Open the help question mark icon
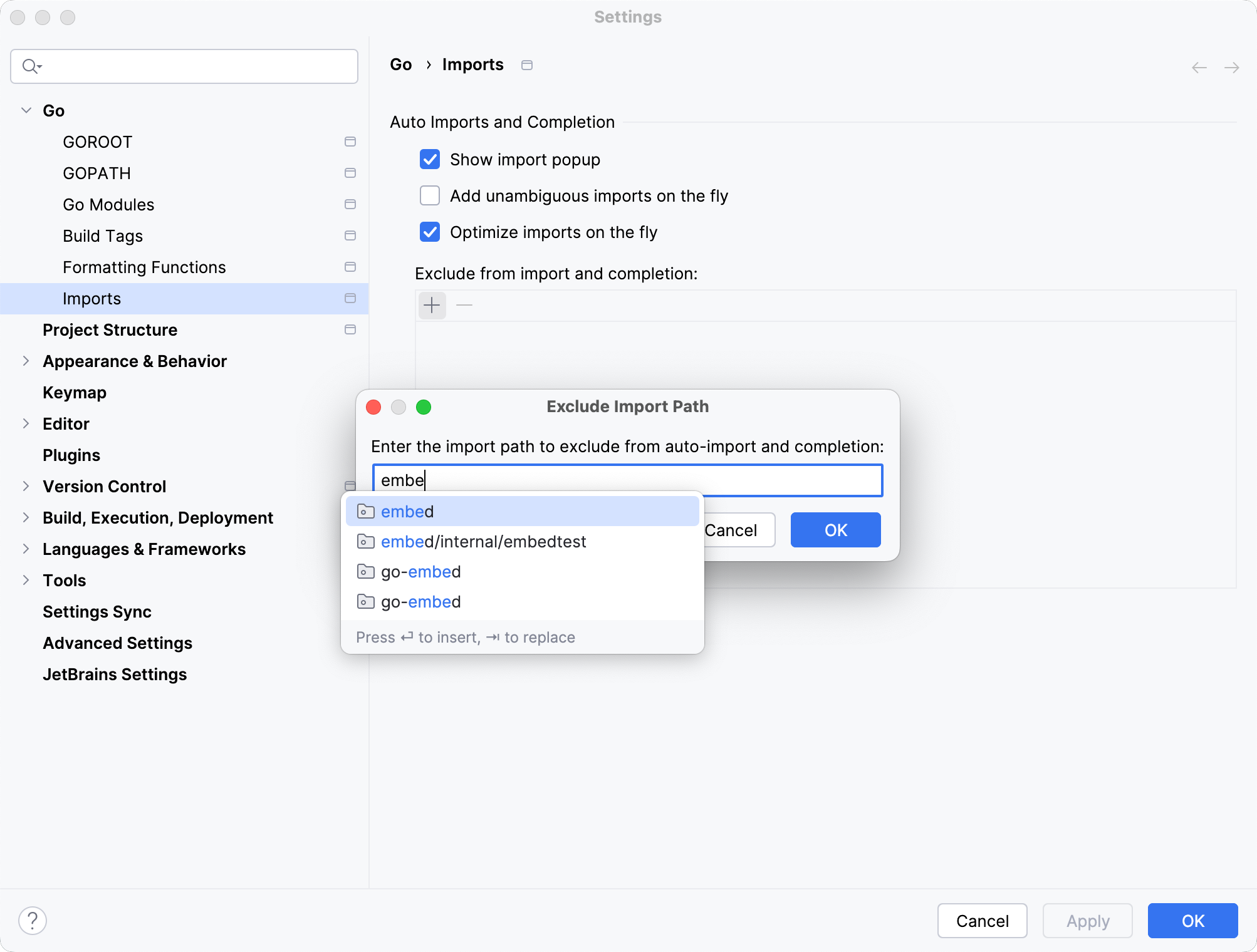Screen dimensions: 1257x952 pos(33,921)
